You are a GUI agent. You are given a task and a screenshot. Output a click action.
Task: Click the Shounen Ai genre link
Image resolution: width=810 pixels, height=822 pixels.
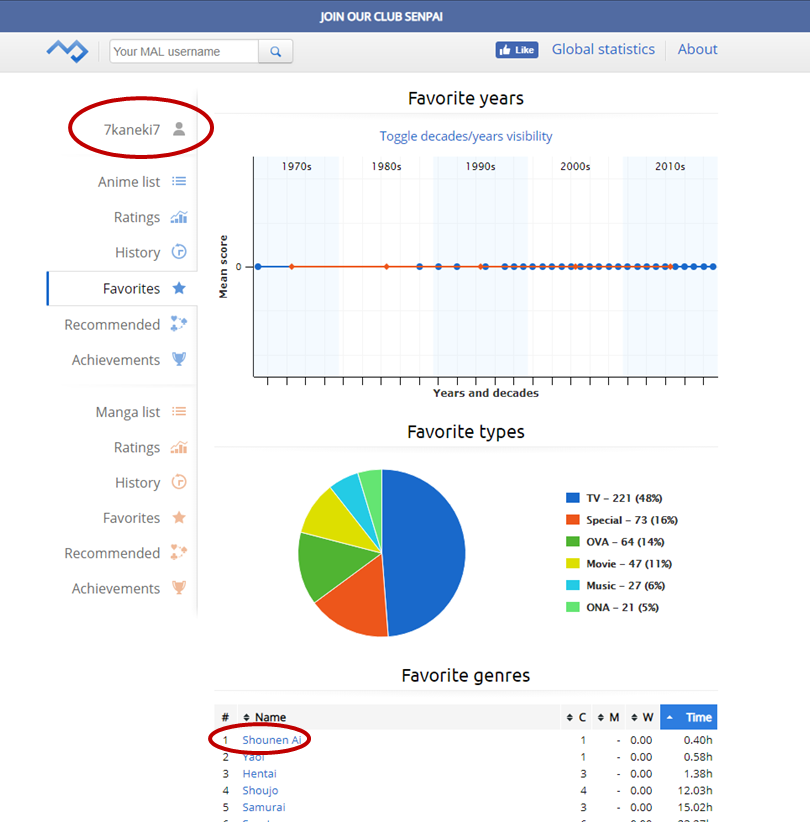pyautogui.click(x=272, y=740)
